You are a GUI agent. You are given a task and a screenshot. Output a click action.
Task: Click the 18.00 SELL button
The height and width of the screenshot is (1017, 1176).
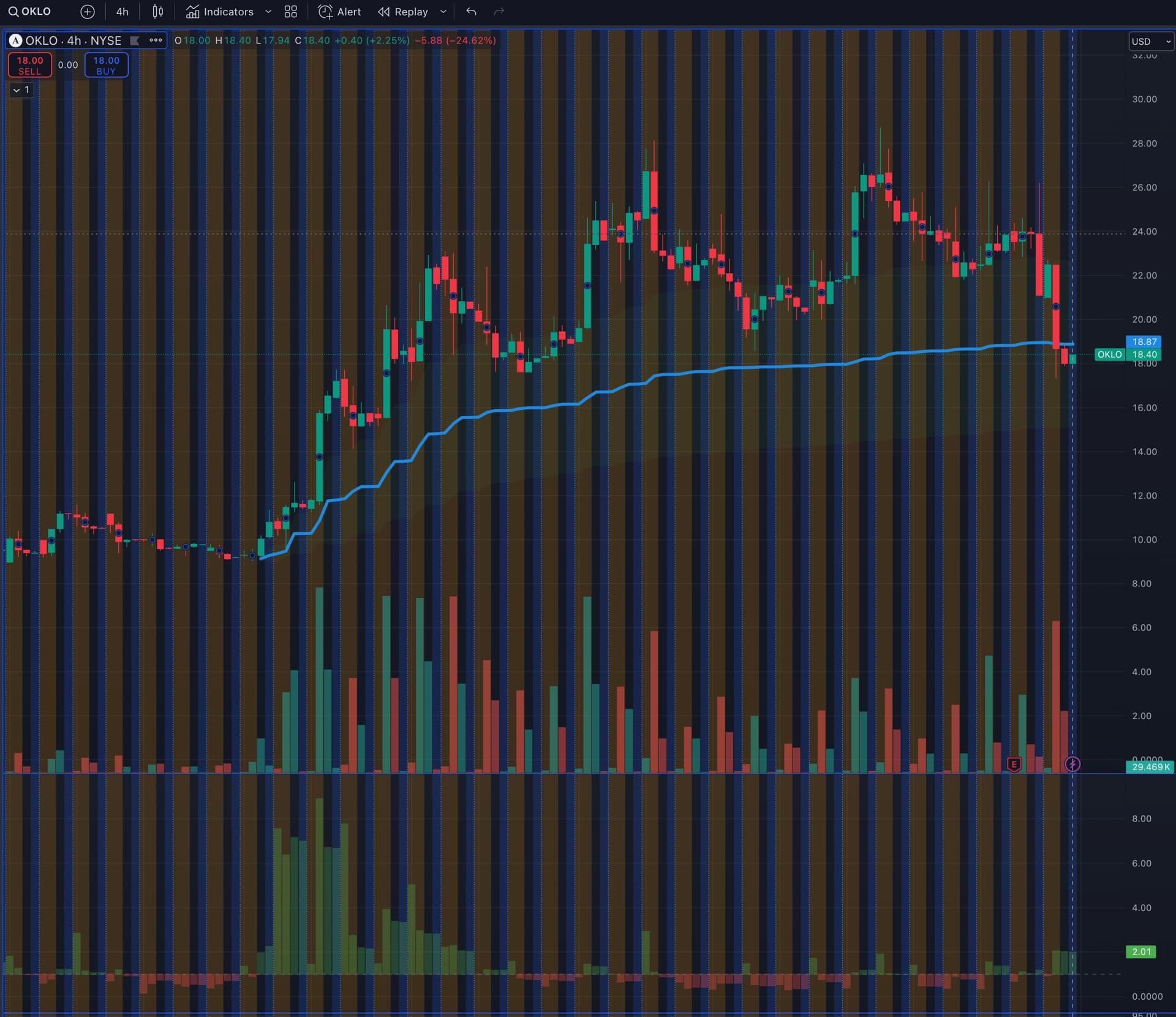tap(29, 65)
